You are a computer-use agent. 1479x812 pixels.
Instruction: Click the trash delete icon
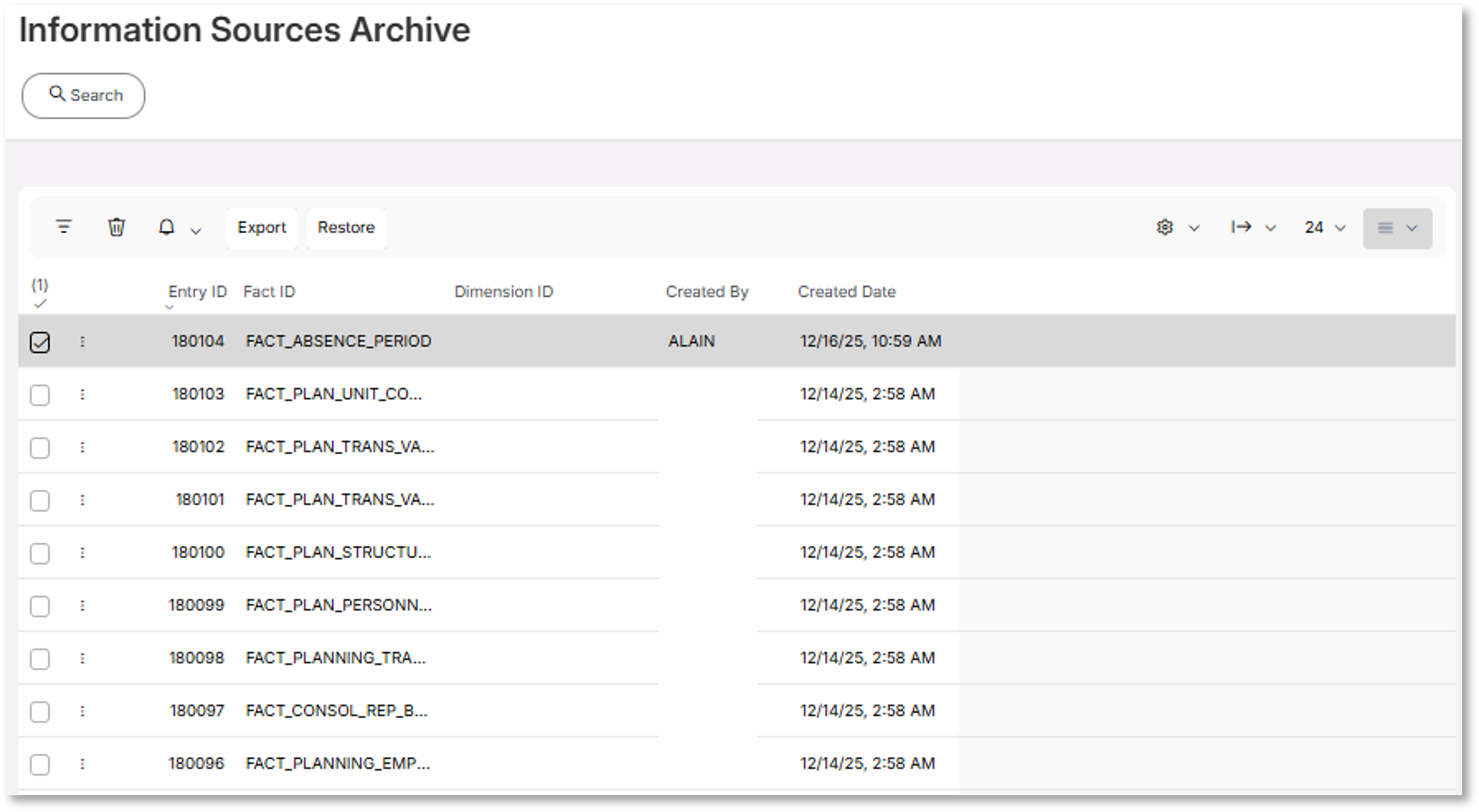[x=116, y=227]
